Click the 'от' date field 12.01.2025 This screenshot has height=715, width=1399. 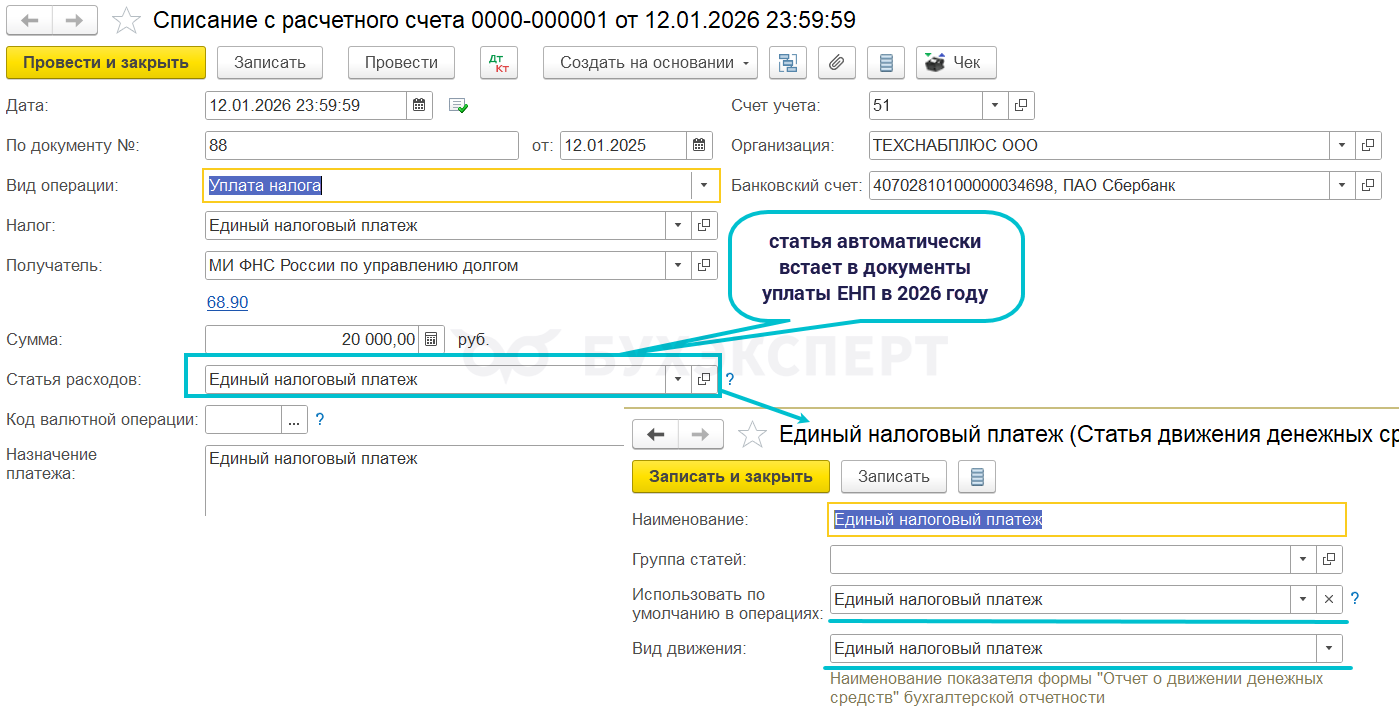623,145
